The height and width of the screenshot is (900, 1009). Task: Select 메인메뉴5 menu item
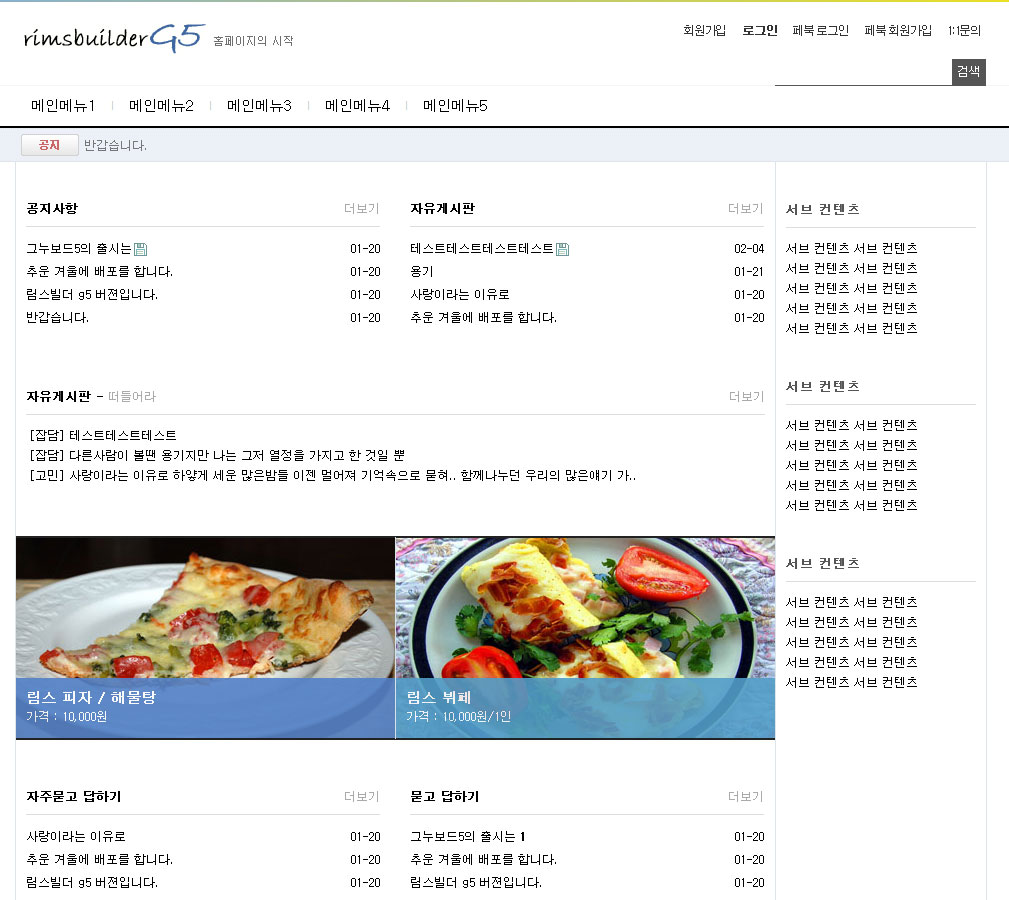[x=455, y=106]
